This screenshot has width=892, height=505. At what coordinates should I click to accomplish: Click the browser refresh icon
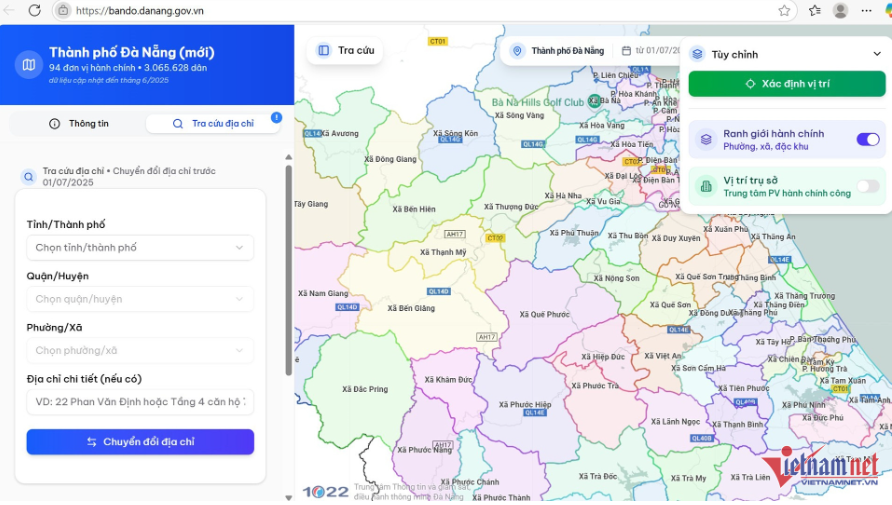pyautogui.click(x=34, y=10)
